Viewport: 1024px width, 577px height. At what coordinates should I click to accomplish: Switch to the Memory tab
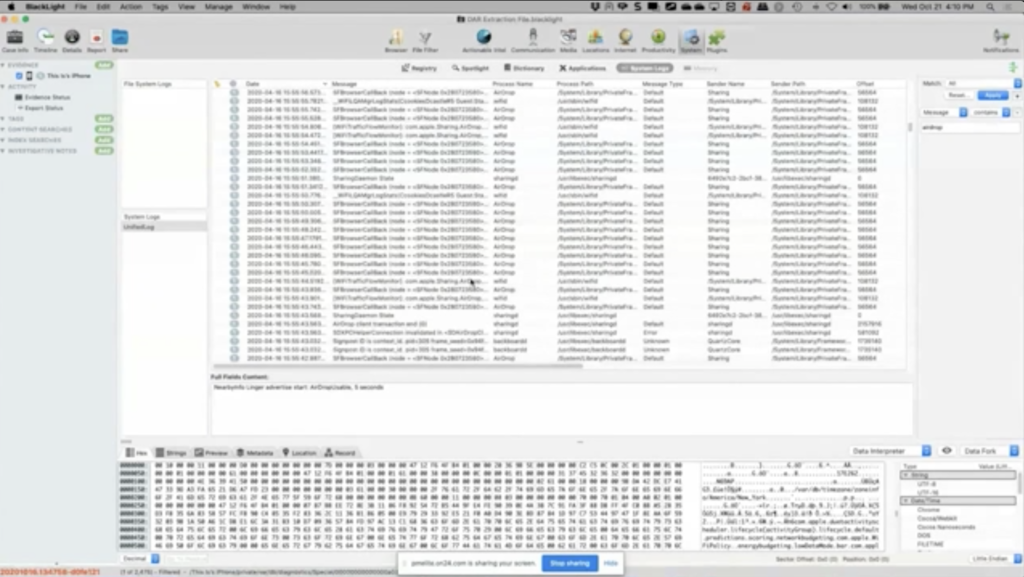pyautogui.click(x=700, y=68)
